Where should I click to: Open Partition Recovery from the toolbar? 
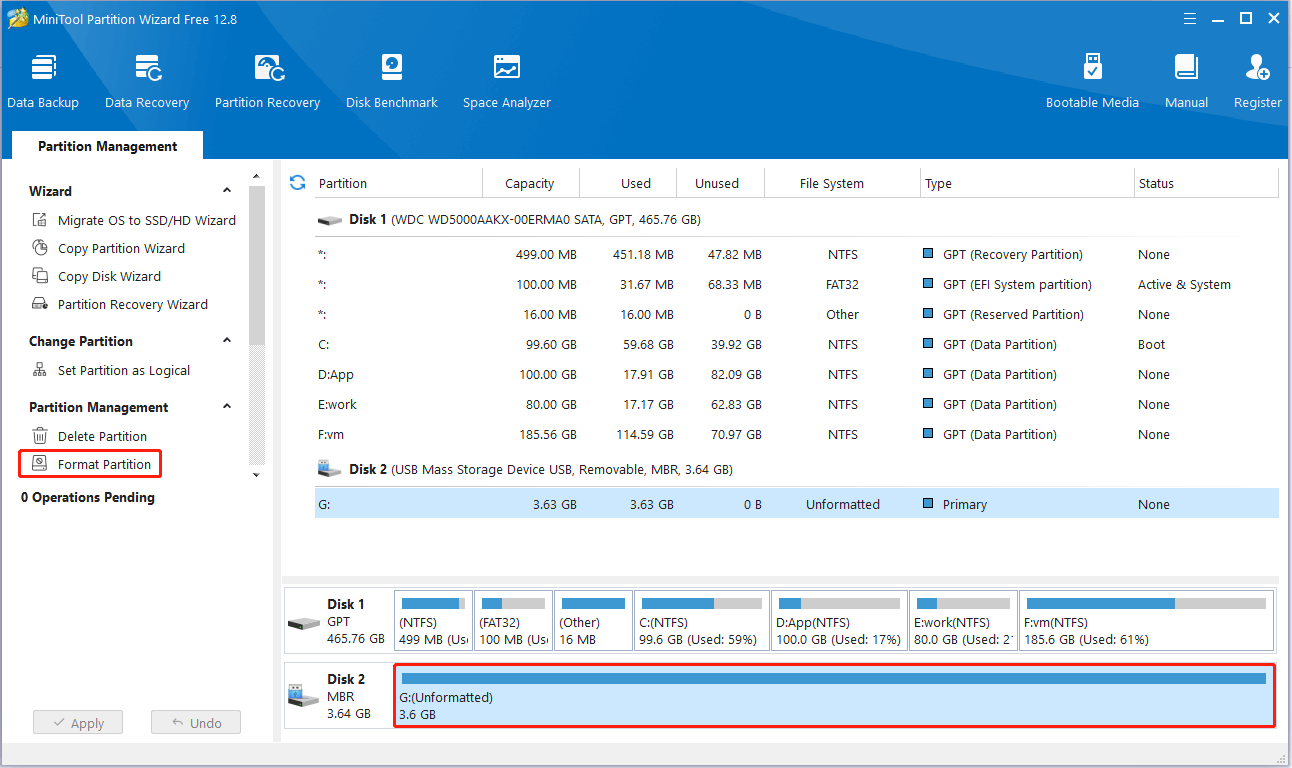coord(267,82)
